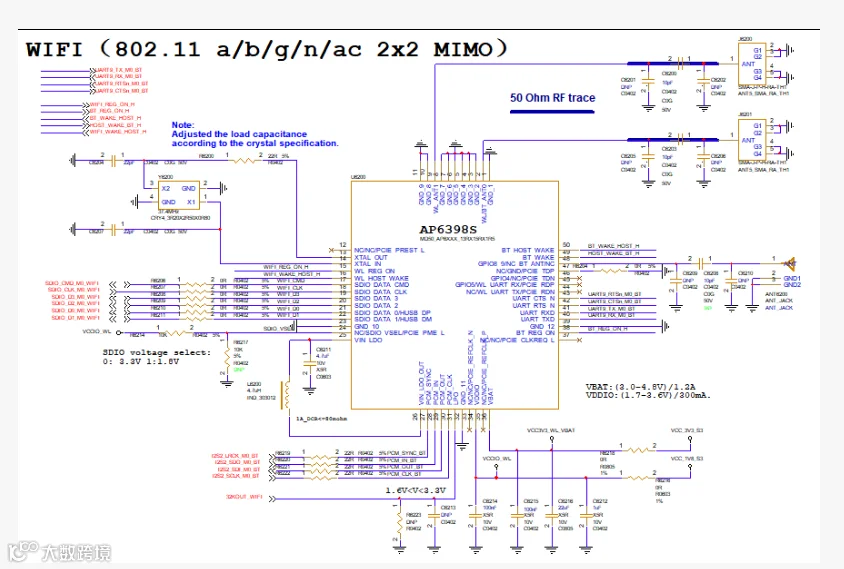Select "Adjusted the load capacitance" note line

point(239,134)
